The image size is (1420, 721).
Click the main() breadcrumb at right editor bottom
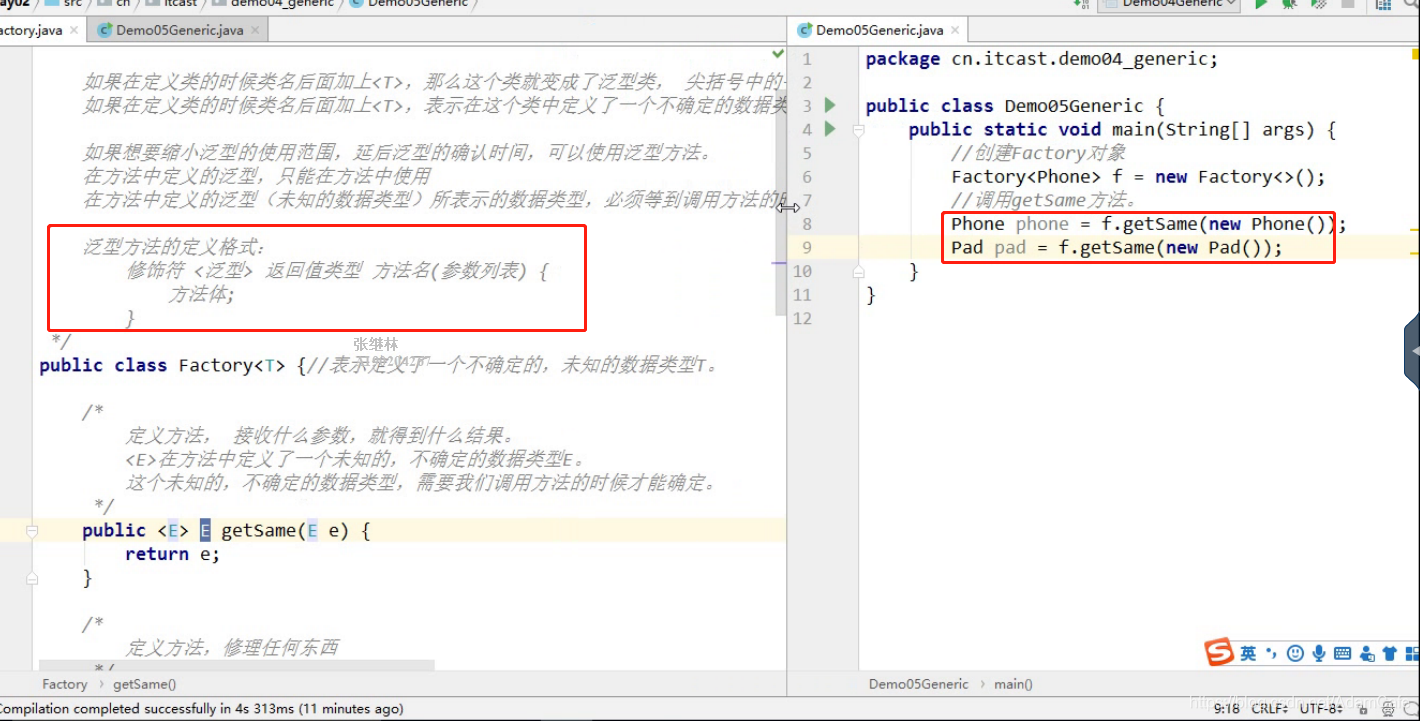[1013, 684]
